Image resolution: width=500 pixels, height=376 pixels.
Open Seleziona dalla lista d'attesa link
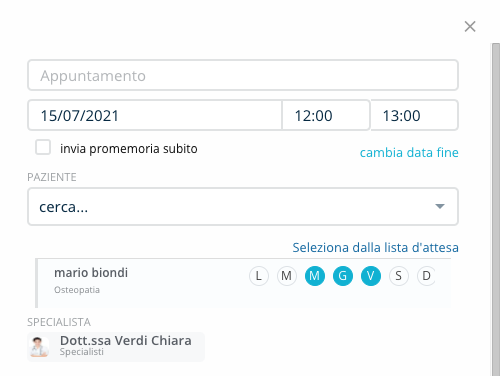pos(375,247)
